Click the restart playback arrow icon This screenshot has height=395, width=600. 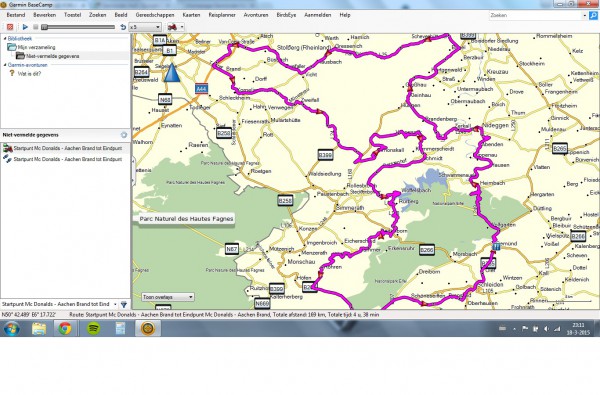(123, 27)
